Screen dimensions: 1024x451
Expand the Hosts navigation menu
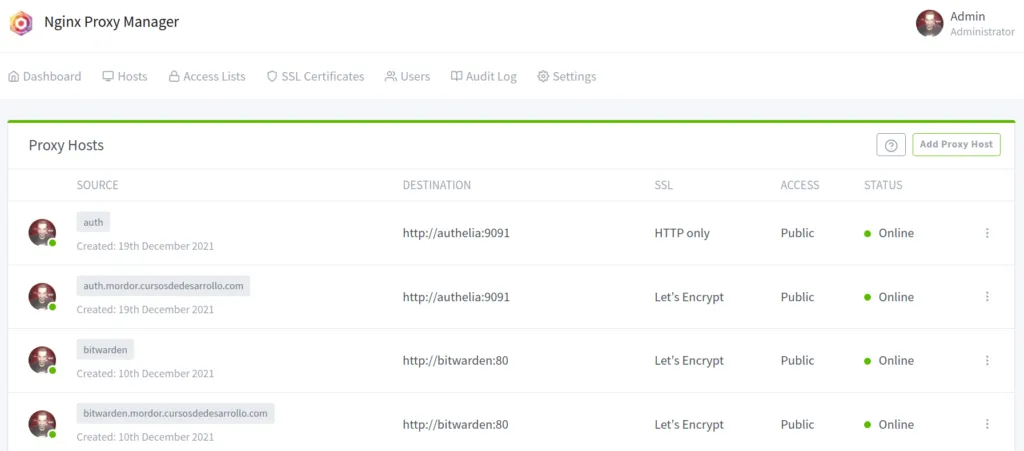click(x=125, y=76)
